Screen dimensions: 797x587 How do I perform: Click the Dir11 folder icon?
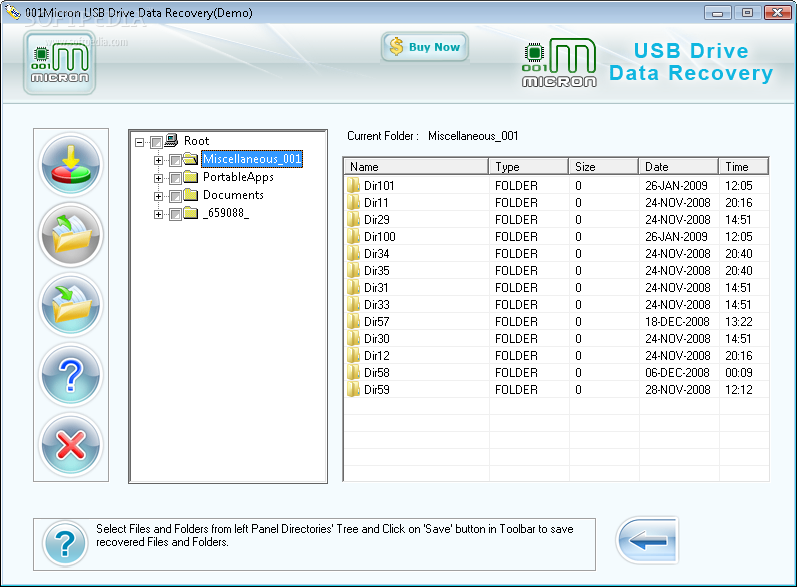[353, 202]
